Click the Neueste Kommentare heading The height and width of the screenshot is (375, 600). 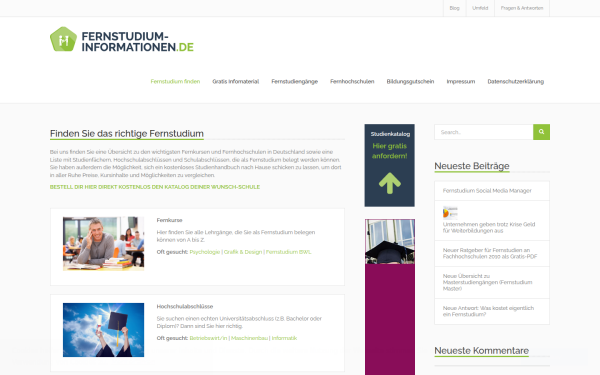click(481, 351)
